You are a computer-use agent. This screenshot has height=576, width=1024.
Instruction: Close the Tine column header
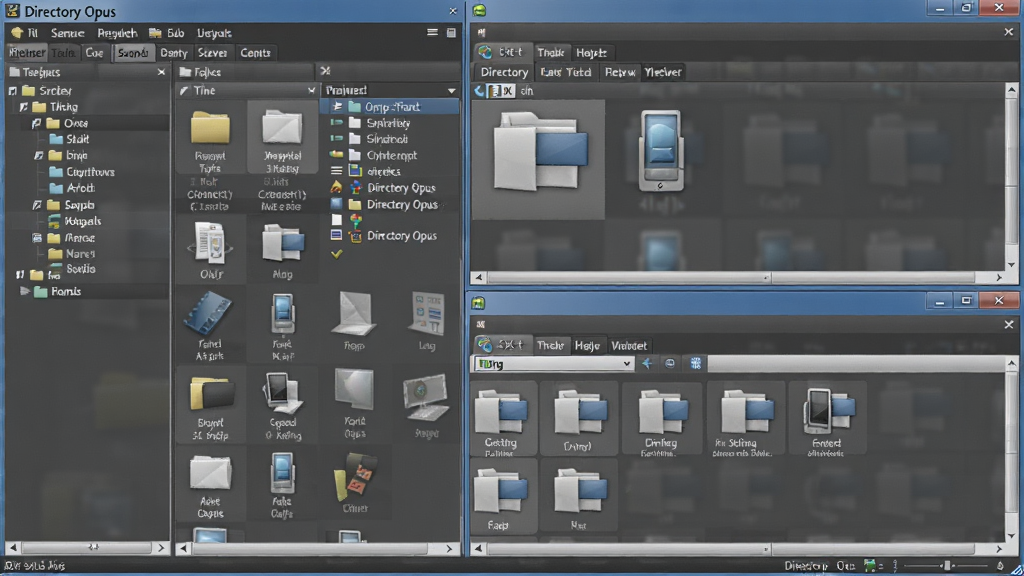click(312, 90)
